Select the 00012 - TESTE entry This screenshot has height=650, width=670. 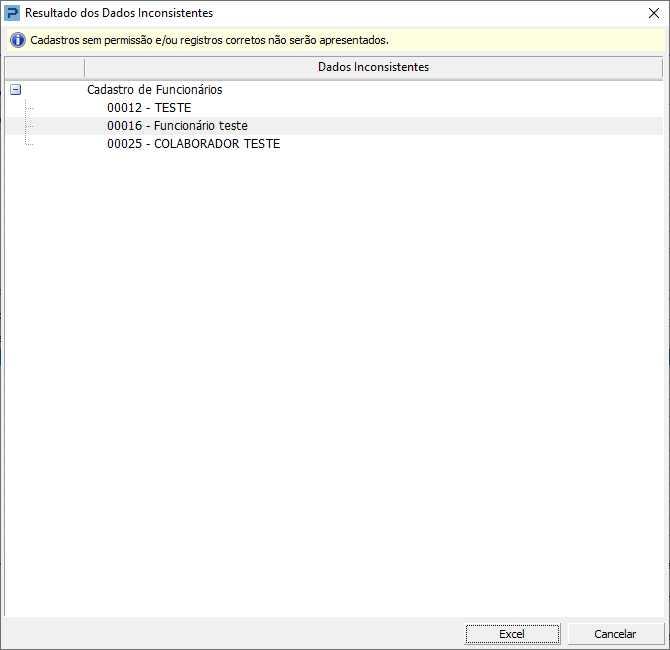[x=334, y=108]
